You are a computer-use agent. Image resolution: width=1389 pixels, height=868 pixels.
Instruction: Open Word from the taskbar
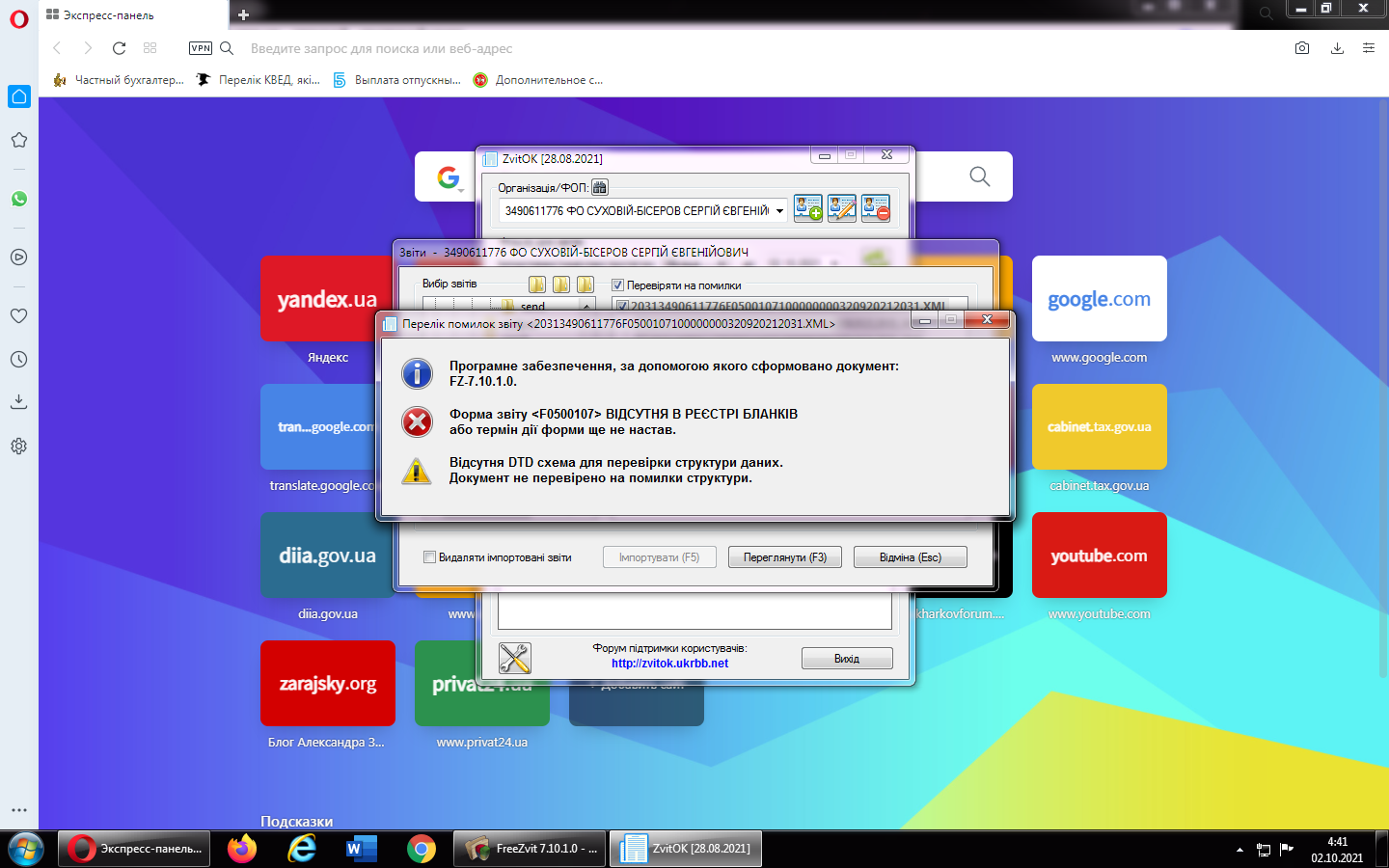361,849
